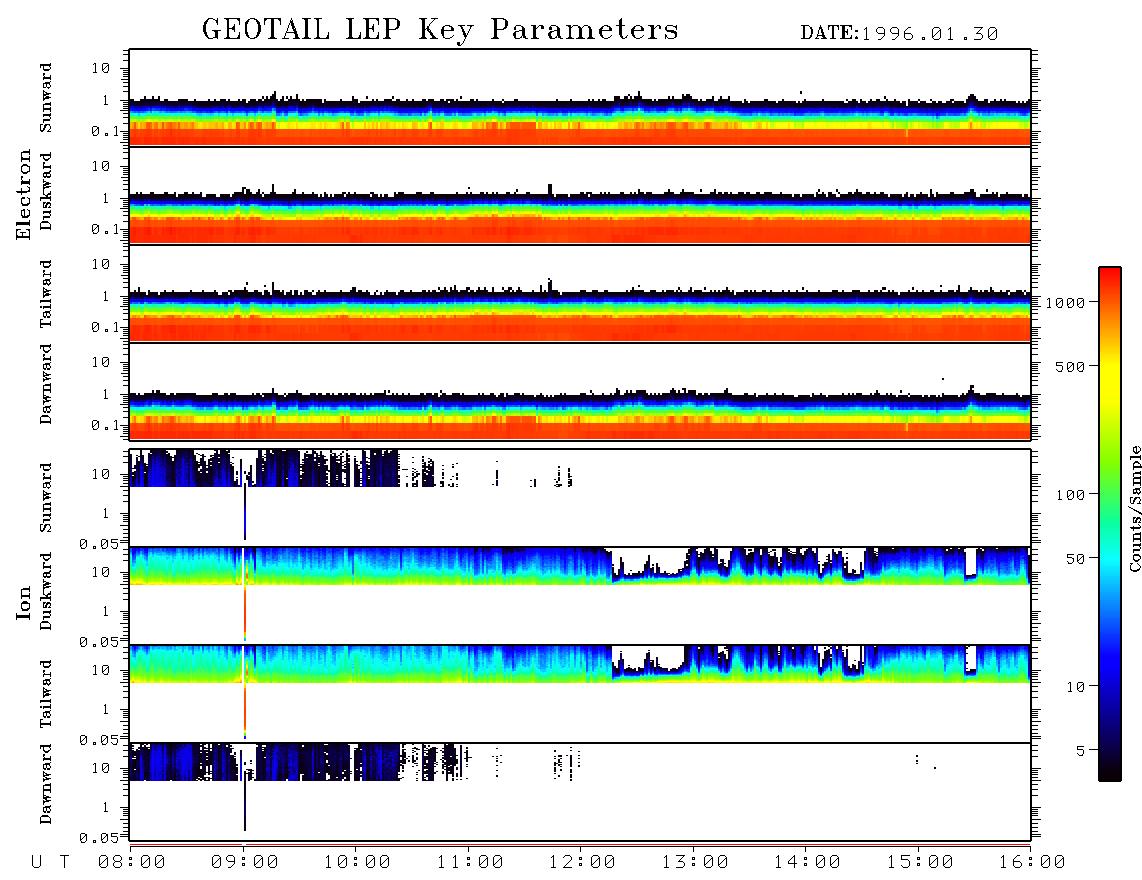Click the Ion Sunward spectrogram panel
The image size is (1142, 880).
point(580,498)
